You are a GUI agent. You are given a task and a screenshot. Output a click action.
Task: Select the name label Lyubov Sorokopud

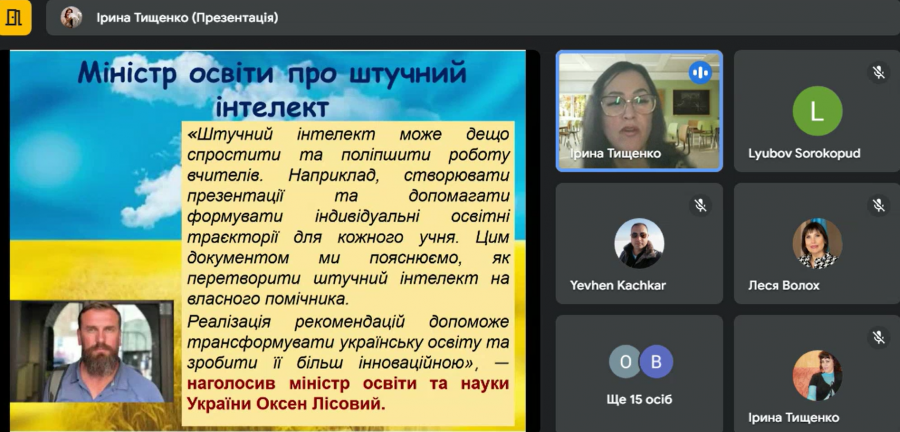click(x=804, y=154)
